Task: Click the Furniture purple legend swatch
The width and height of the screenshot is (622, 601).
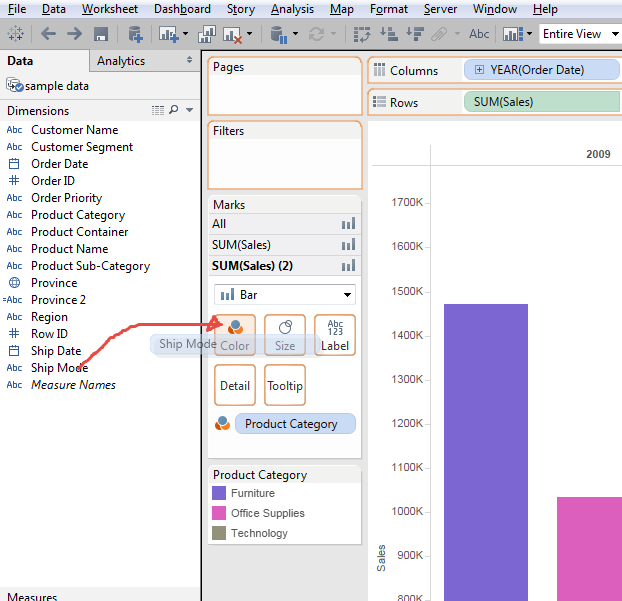Action: click(x=219, y=493)
